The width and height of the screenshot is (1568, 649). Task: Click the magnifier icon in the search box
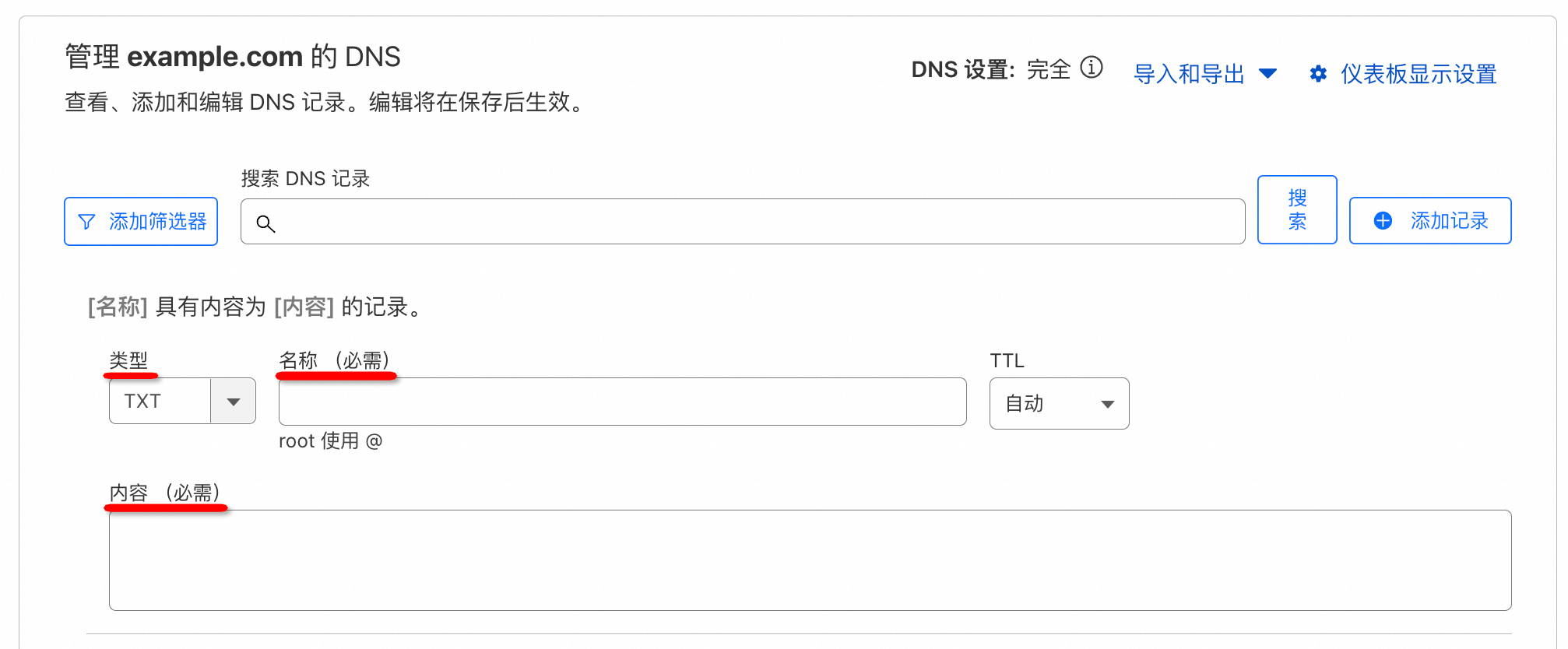click(265, 224)
